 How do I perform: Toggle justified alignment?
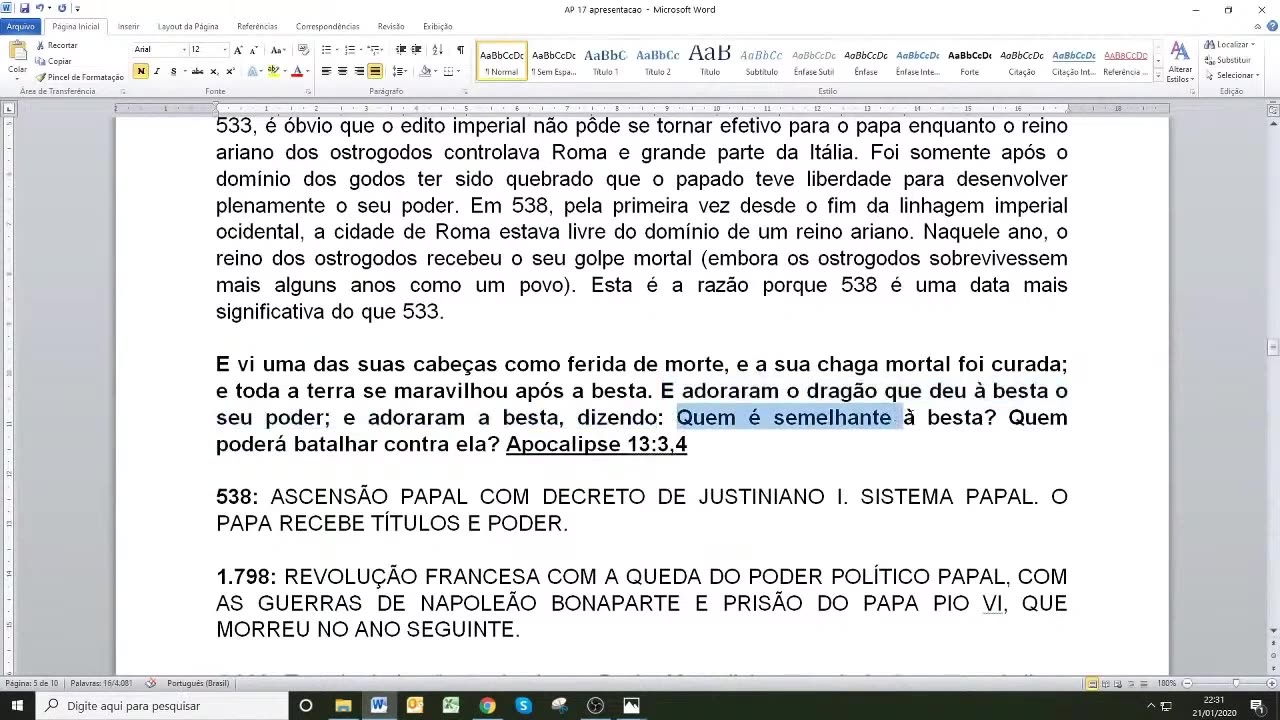[x=375, y=71]
